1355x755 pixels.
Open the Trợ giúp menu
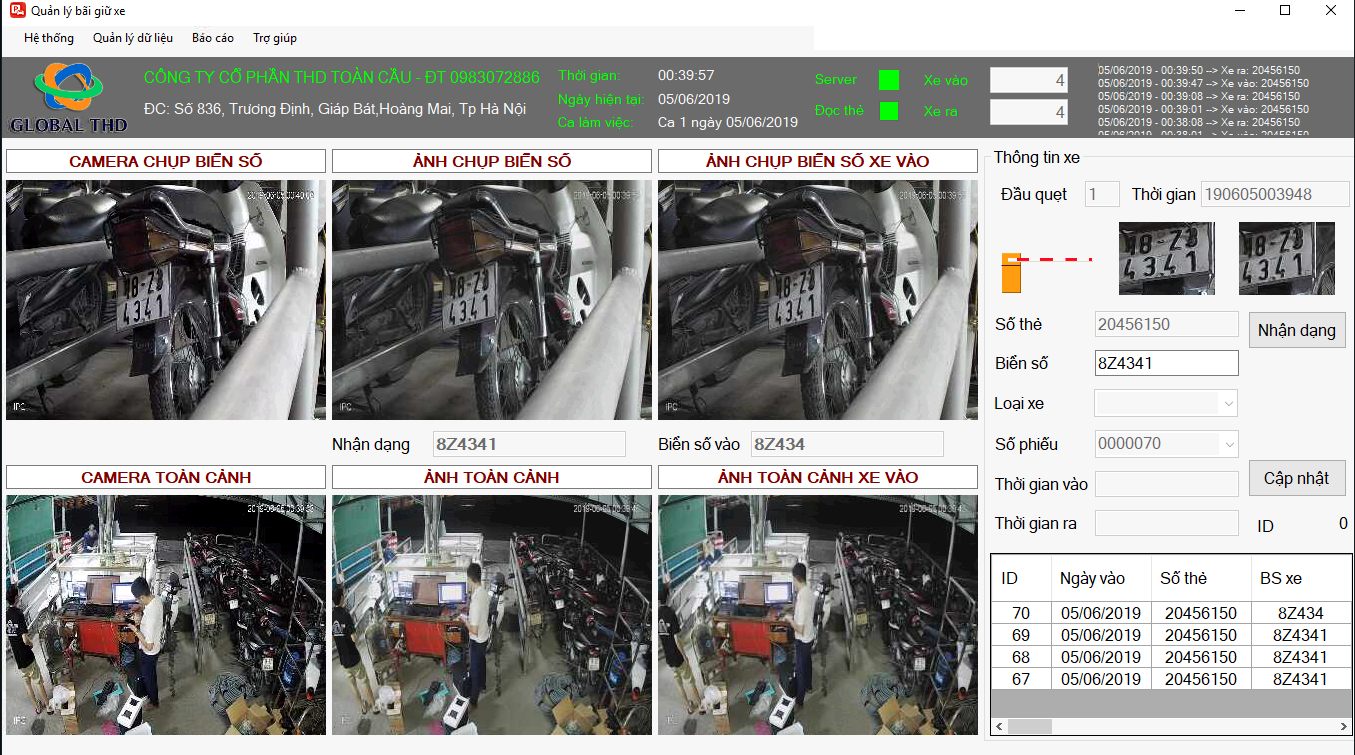[275, 38]
